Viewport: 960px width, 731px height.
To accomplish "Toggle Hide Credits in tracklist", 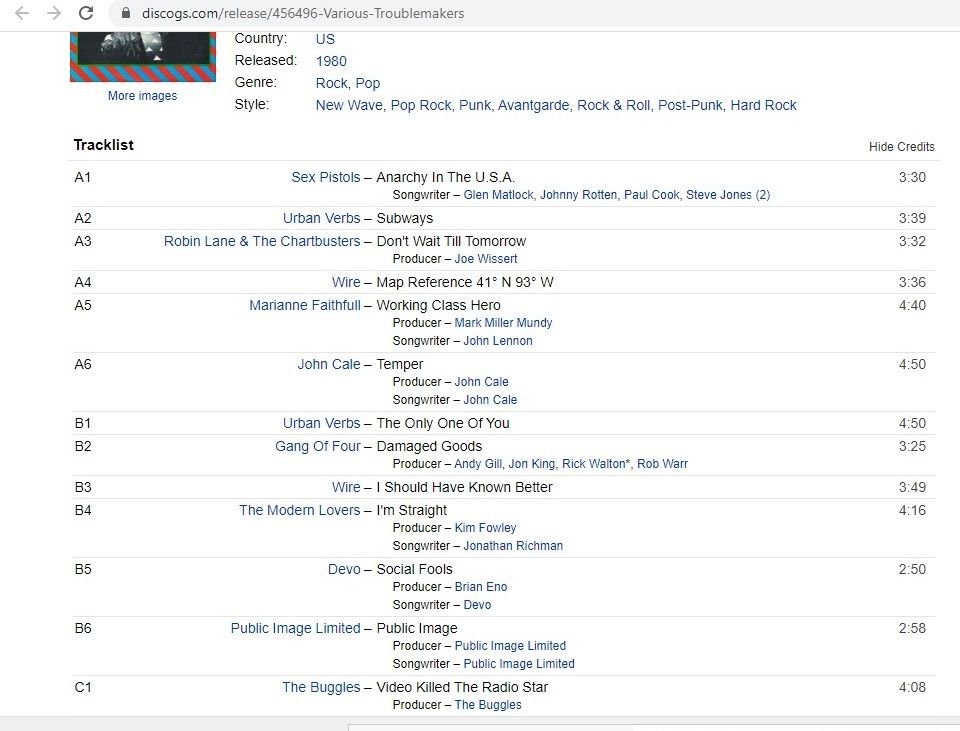I will 901,147.
